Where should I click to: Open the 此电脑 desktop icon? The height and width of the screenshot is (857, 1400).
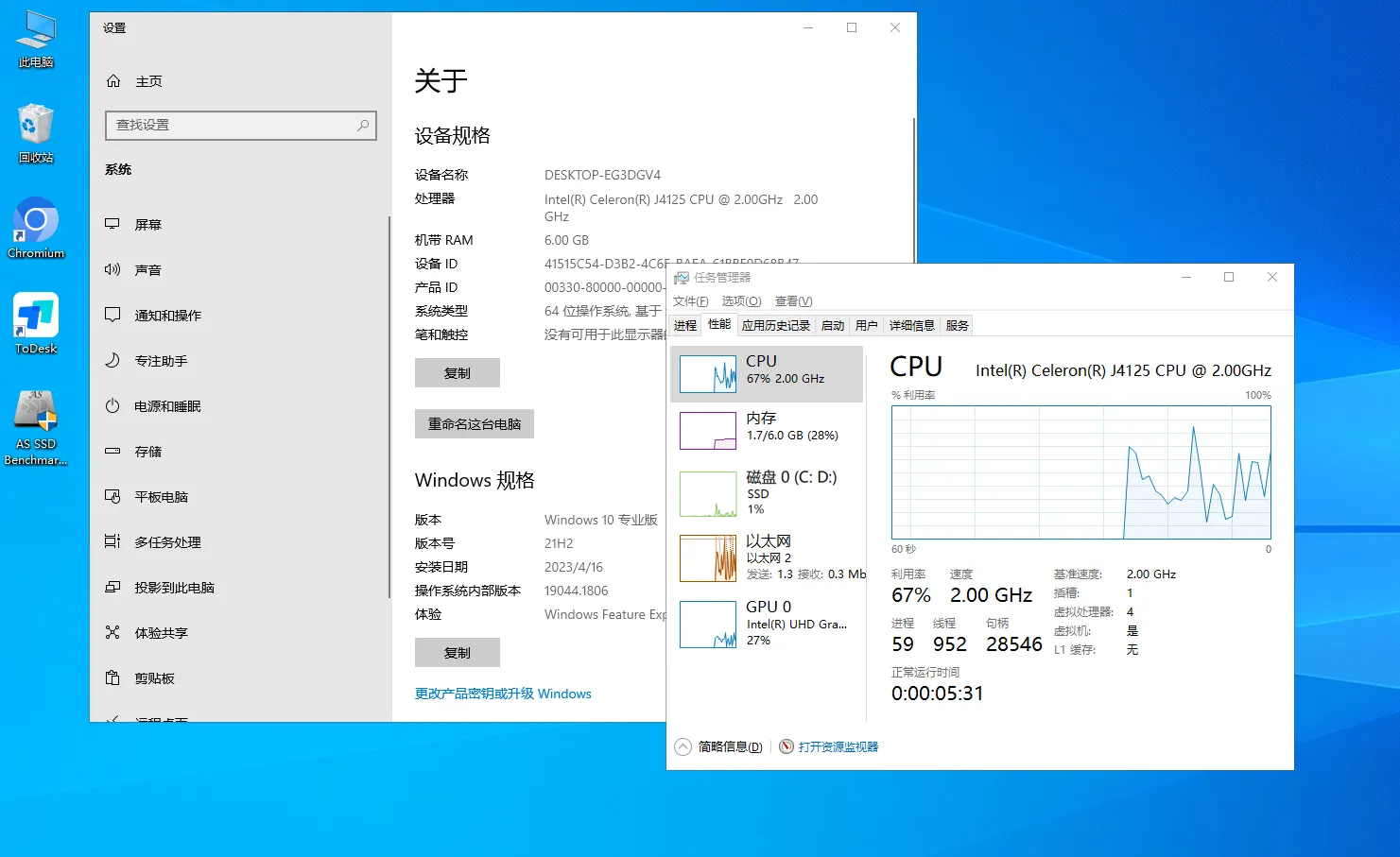(36, 38)
